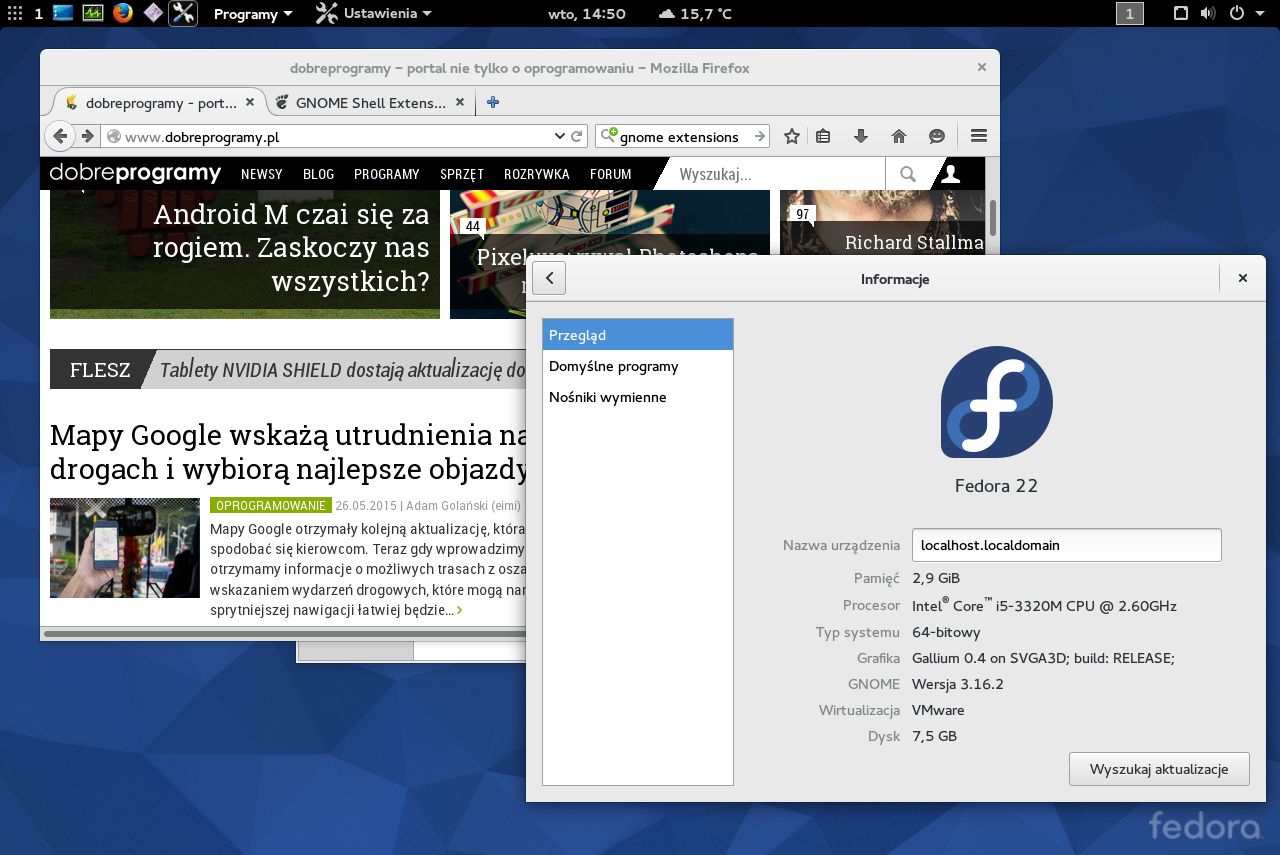Go back in Informacje window

pyautogui.click(x=549, y=279)
